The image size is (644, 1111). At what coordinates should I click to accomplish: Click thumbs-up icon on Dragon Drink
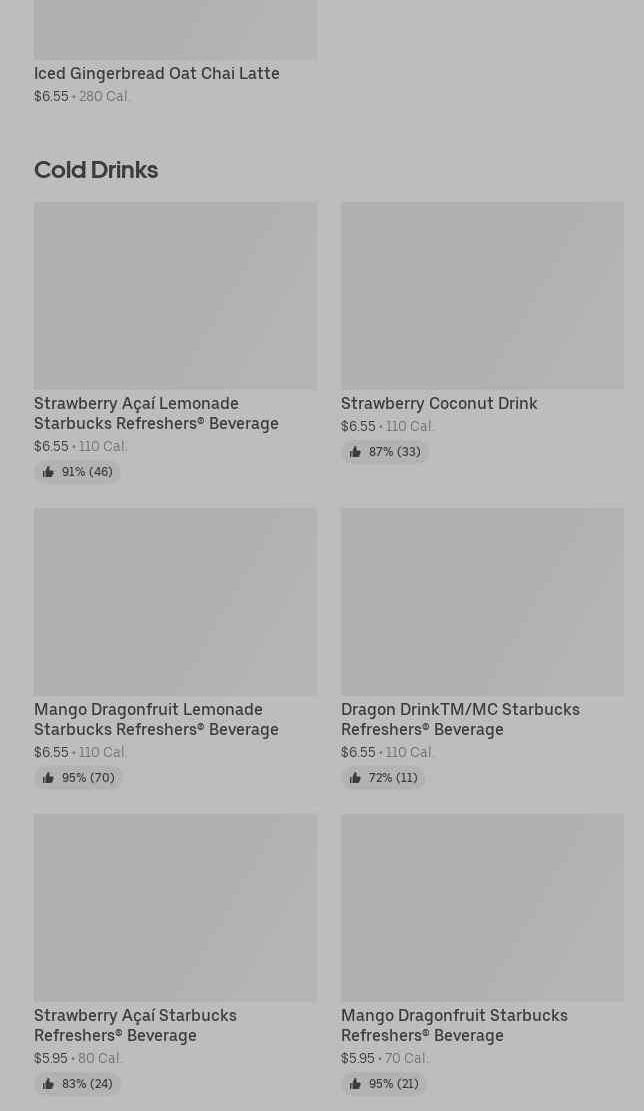tap(355, 778)
